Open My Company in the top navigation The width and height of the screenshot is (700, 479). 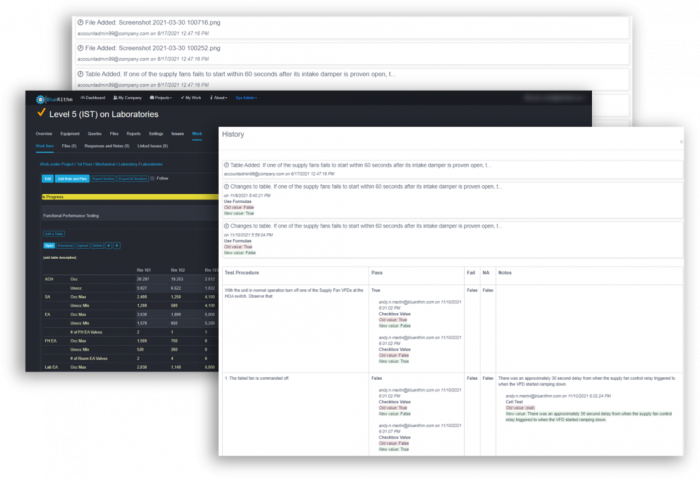[x=127, y=98]
